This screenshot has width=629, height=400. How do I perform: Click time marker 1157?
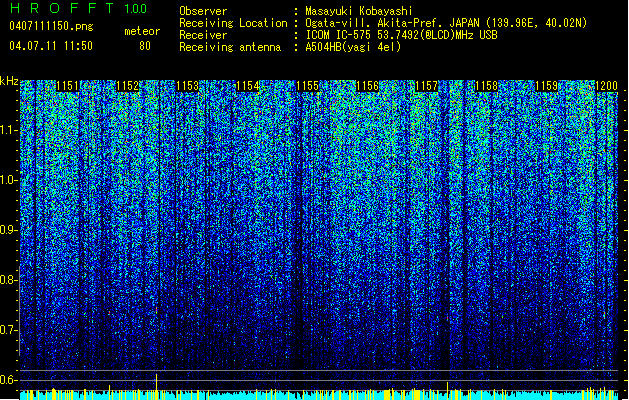coord(427,86)
